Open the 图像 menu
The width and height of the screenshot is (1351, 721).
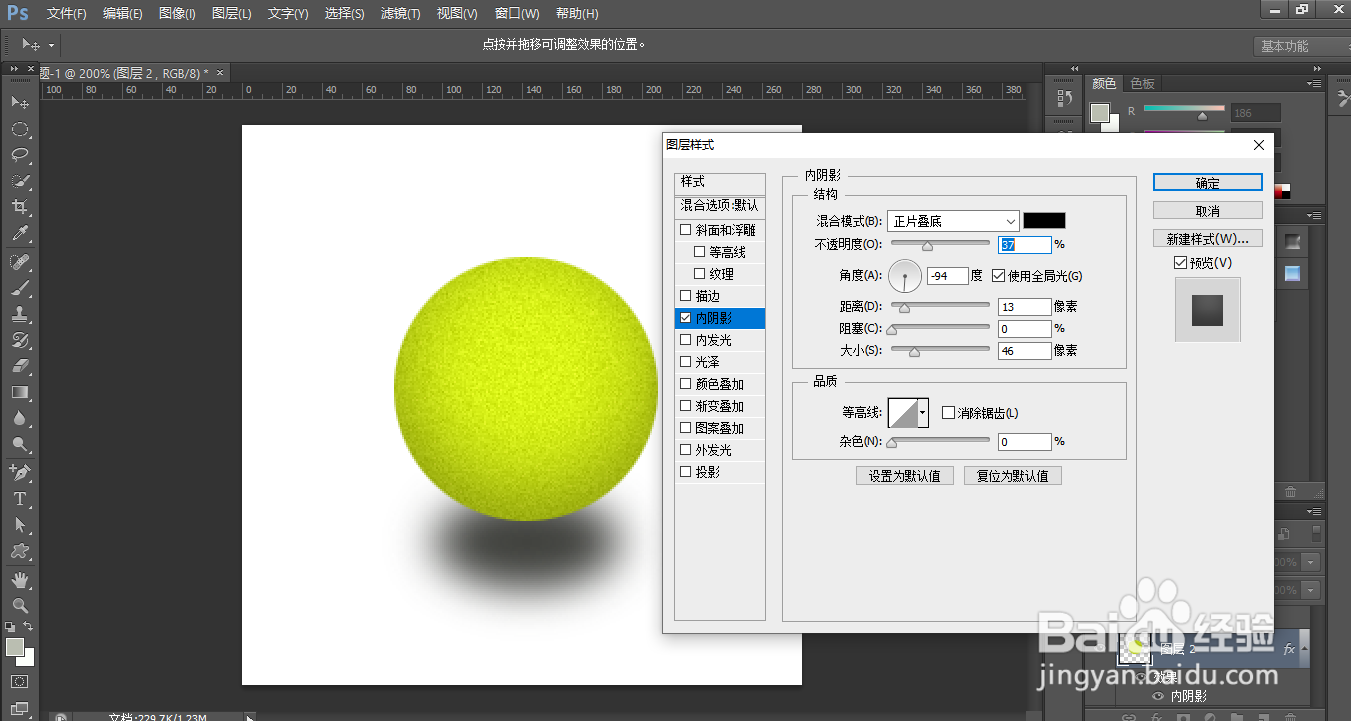tap(177, 14)
